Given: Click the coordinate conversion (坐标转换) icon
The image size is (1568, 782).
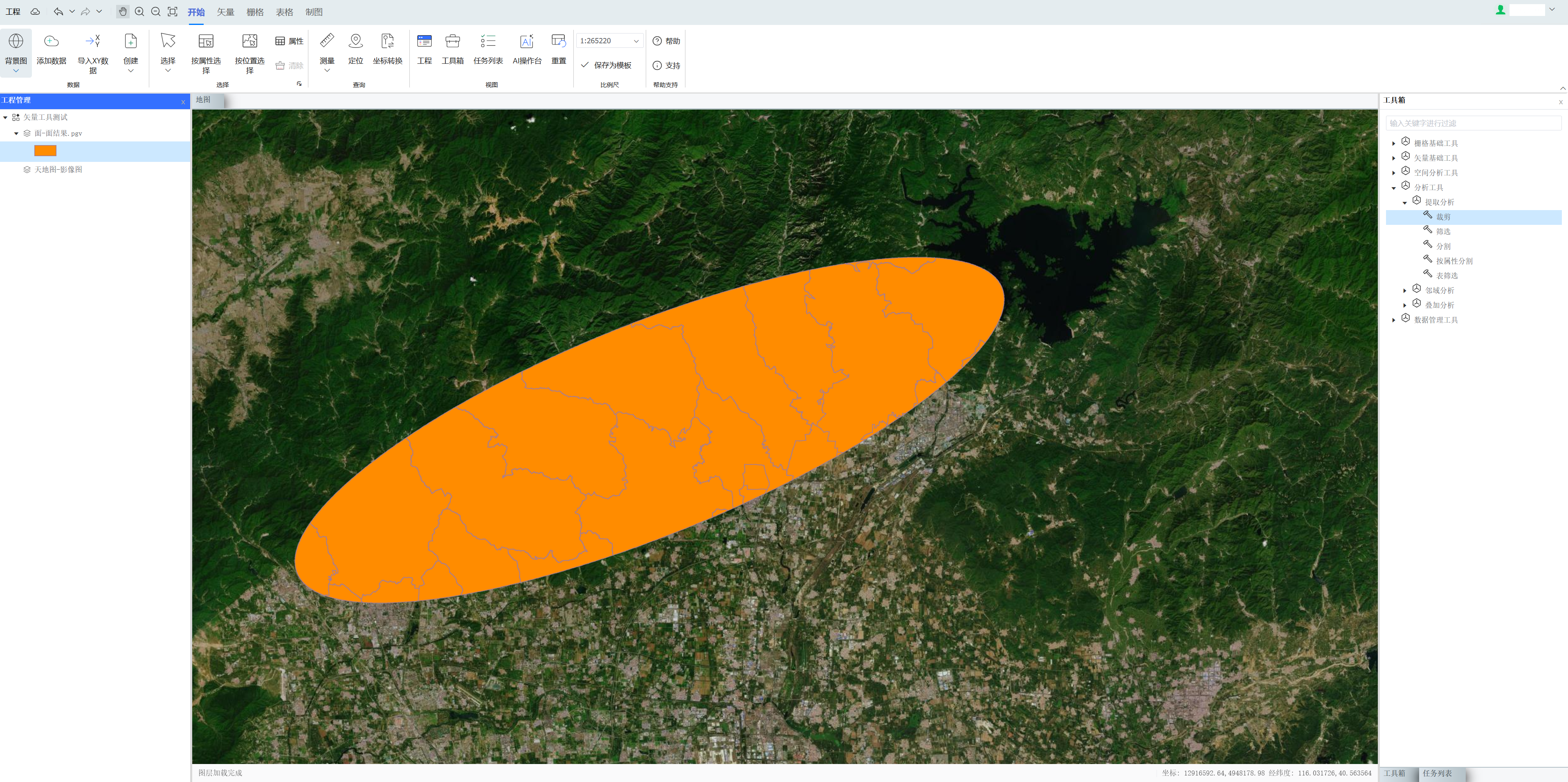Looking at the screenshot, I should (387, 41).
